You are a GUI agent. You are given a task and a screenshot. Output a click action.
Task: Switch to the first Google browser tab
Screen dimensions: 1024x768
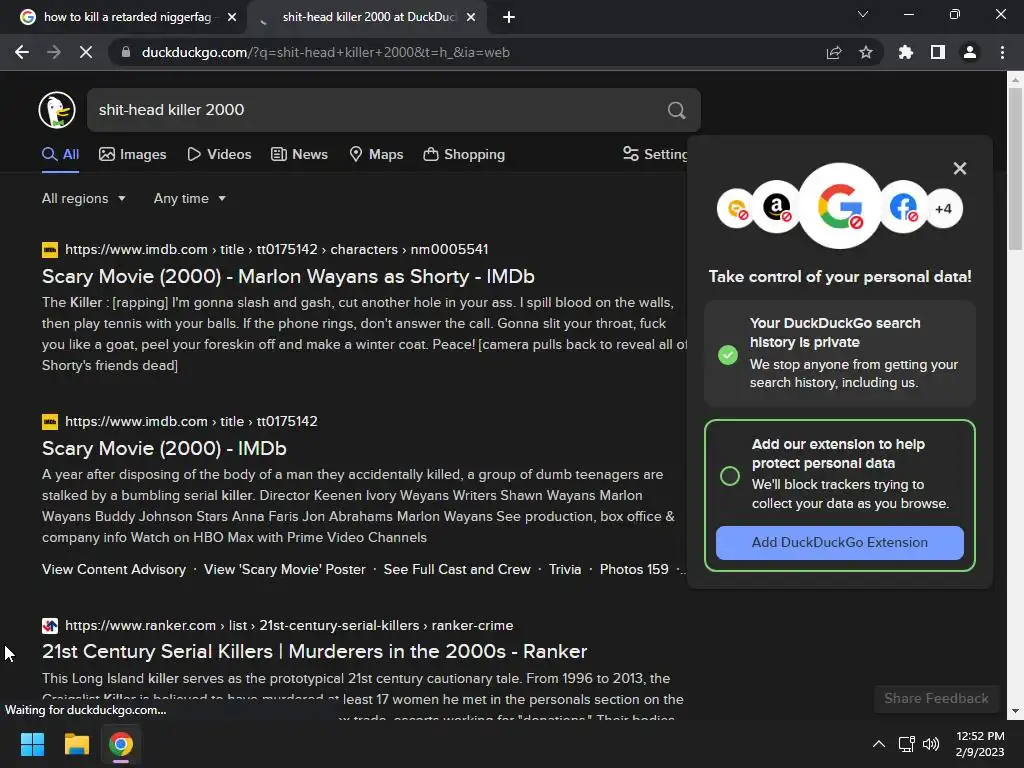124,17
